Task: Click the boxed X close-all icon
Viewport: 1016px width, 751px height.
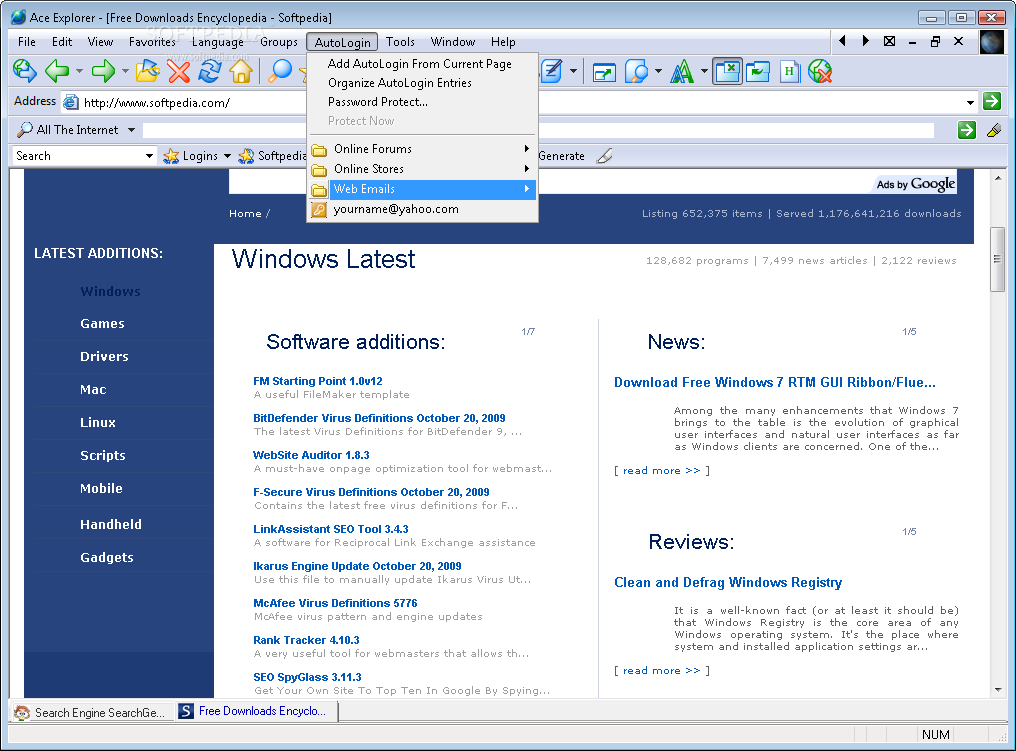Action: tap(890, 41)
